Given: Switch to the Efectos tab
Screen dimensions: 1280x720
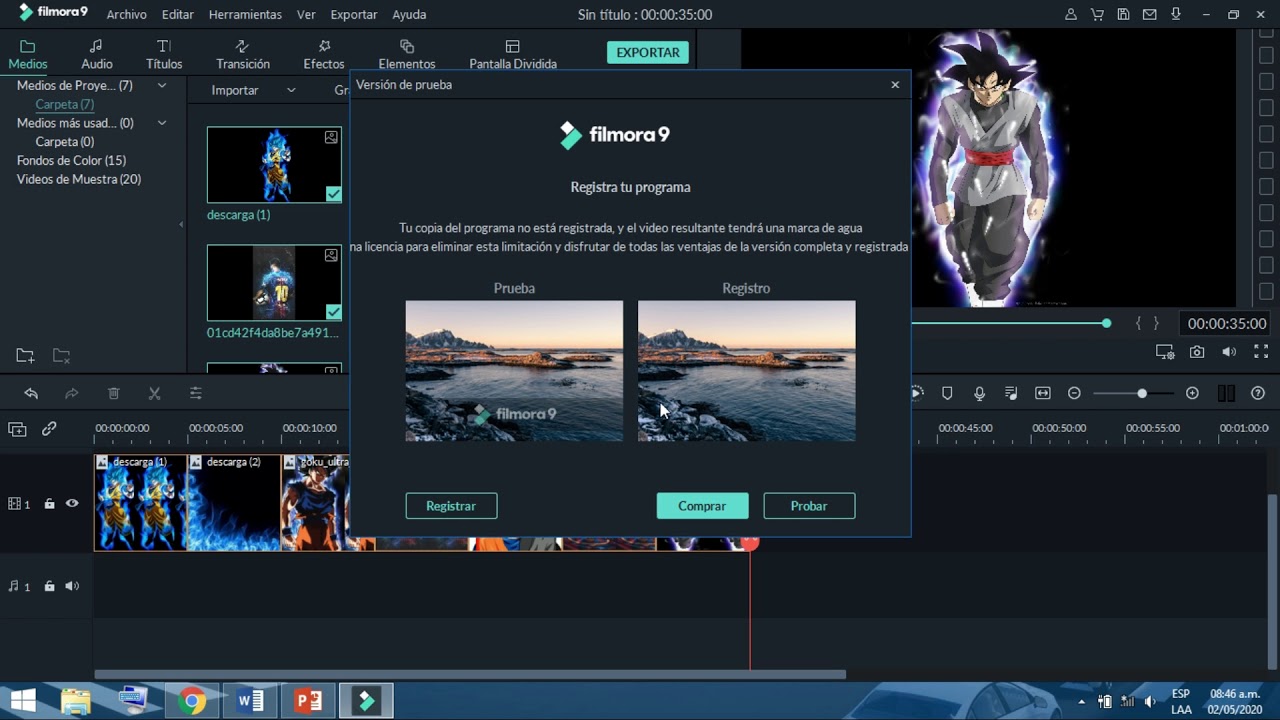Looking at the screenshot, I should tap(324, 55).
